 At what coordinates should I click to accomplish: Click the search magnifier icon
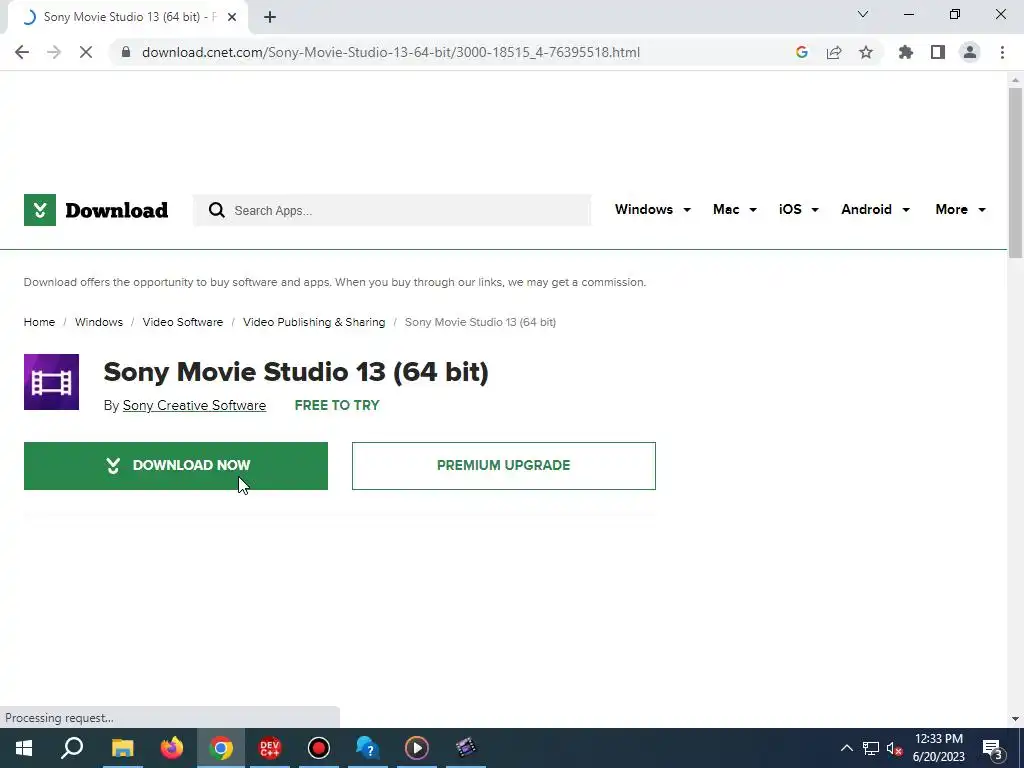217,210
